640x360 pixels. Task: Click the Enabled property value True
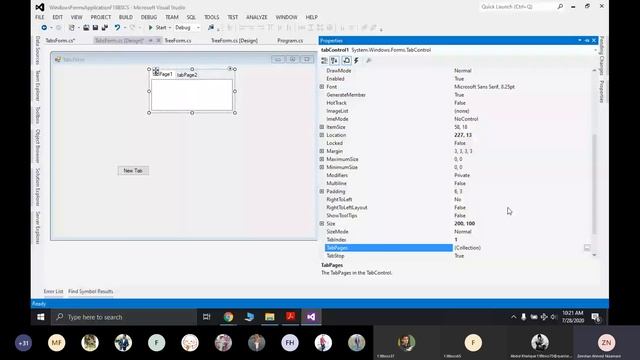pyautogui.click(x=459, y=79)
